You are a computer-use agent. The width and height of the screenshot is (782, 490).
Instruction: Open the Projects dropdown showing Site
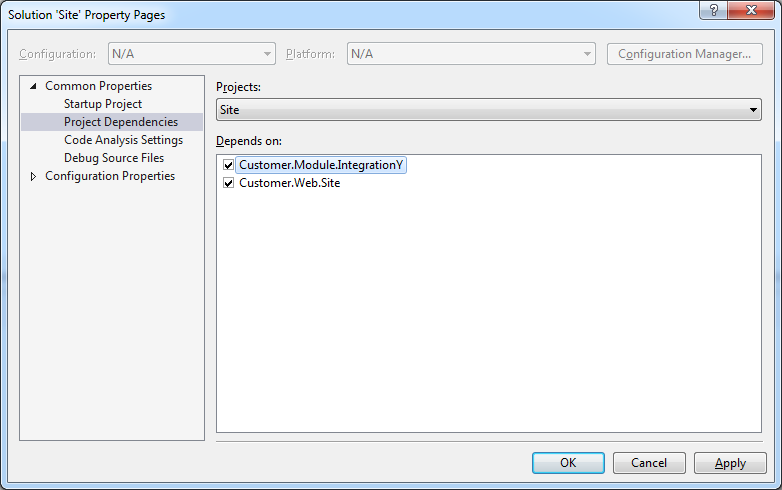[488, 110]
